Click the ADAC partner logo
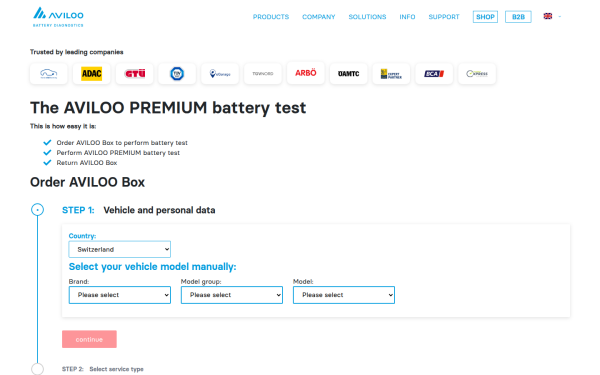 click(91, 73)
